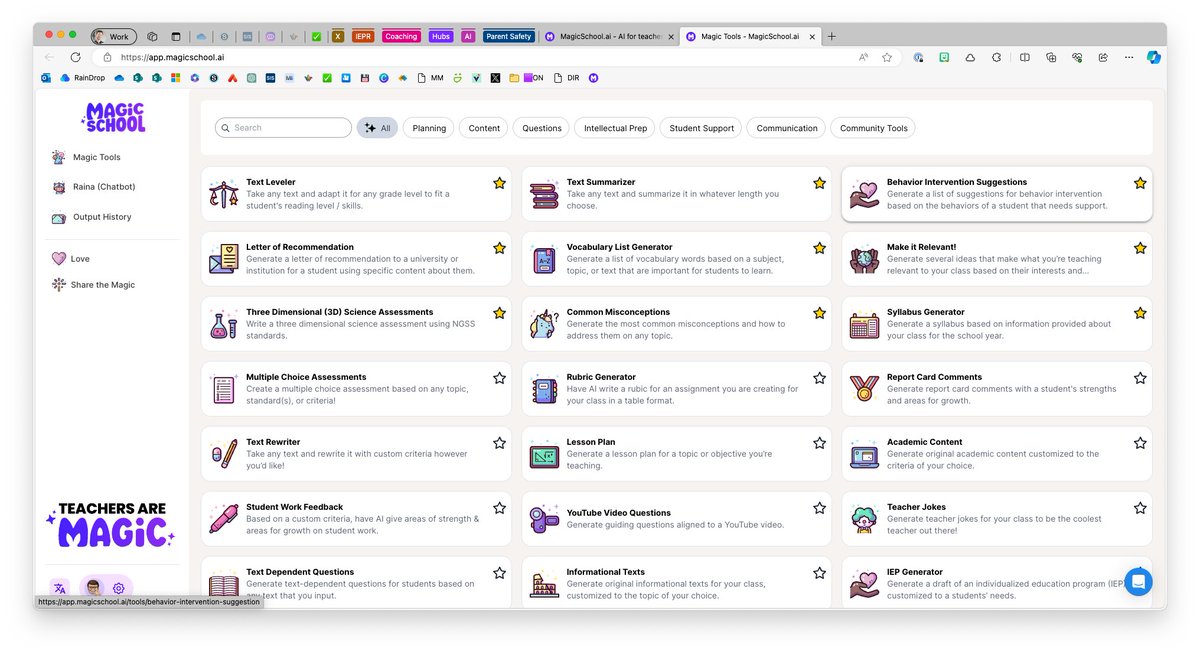Filter tools by Content

pyautogui.click(x=484, y=128)
